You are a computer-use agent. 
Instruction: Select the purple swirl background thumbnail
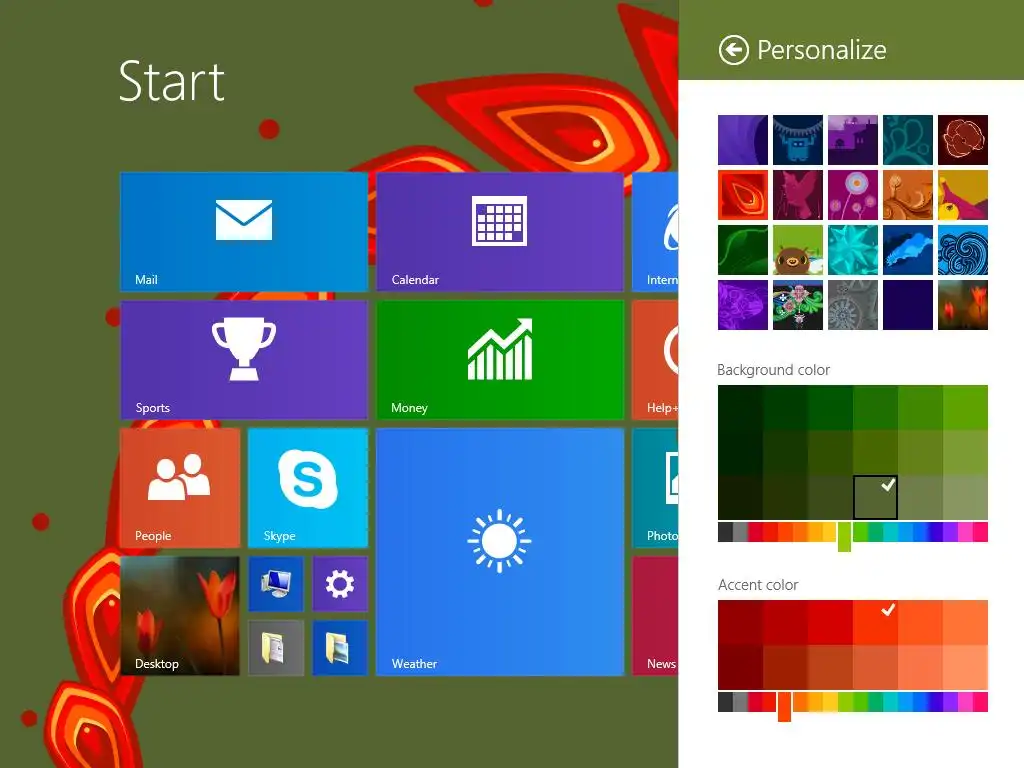coord(743,140)
